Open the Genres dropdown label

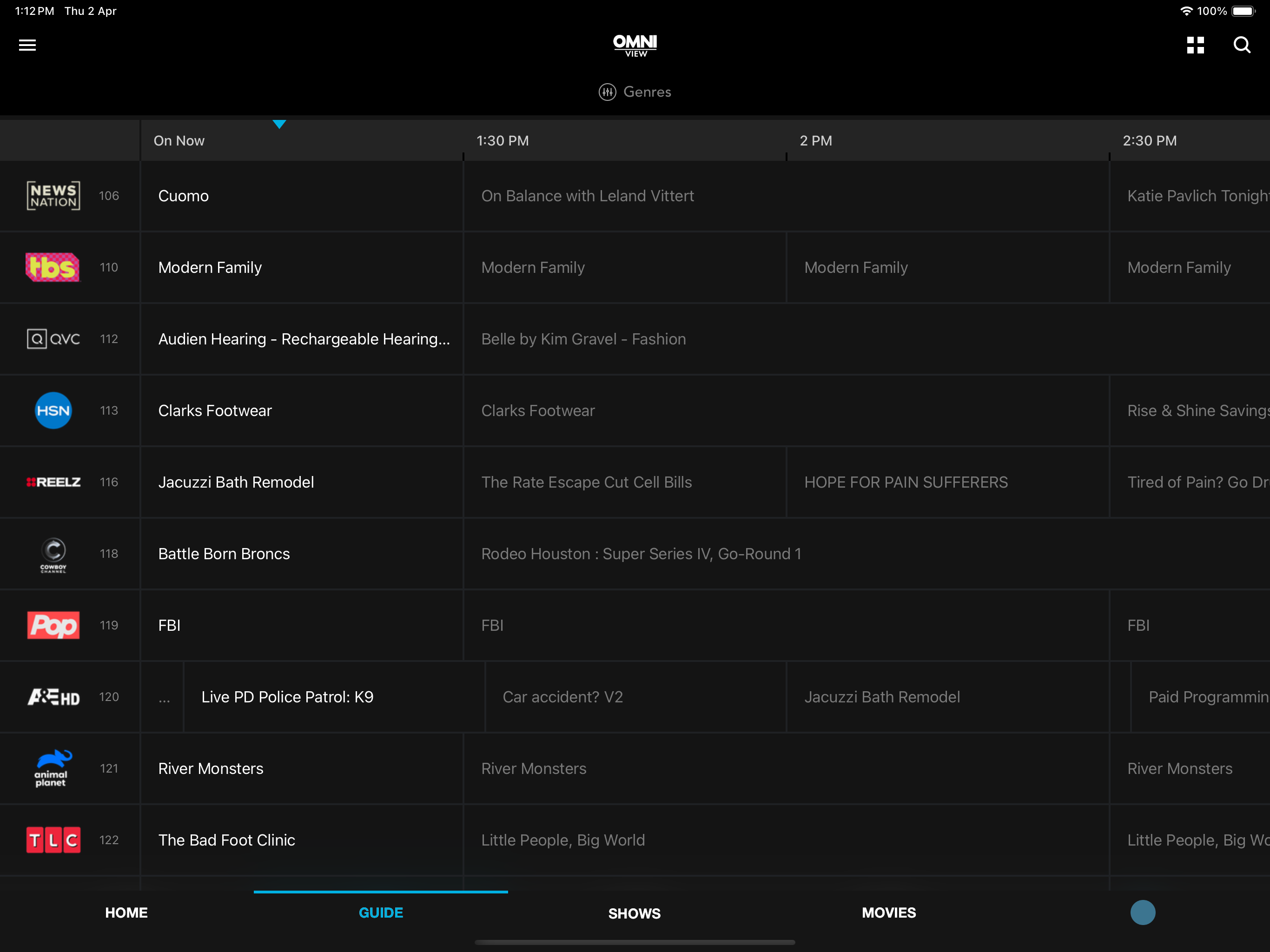647,92
